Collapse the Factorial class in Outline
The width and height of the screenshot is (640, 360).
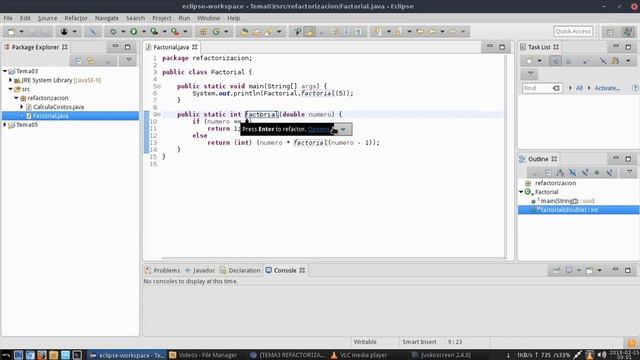[x=521, y=192]
